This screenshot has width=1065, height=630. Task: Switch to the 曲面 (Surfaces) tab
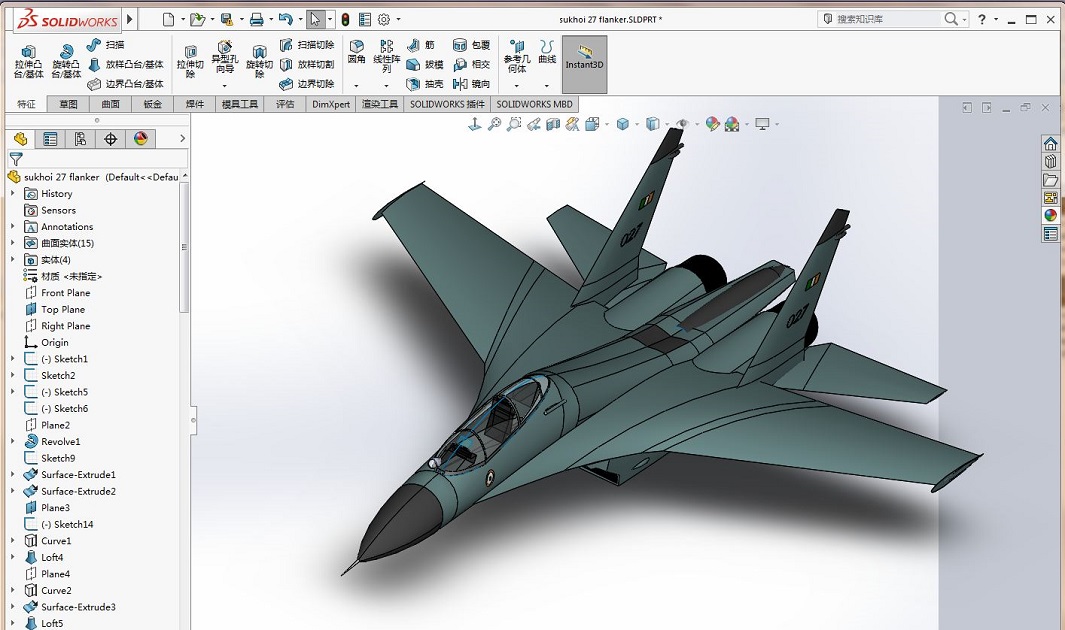pyautogui.click(x=111, y=104)
